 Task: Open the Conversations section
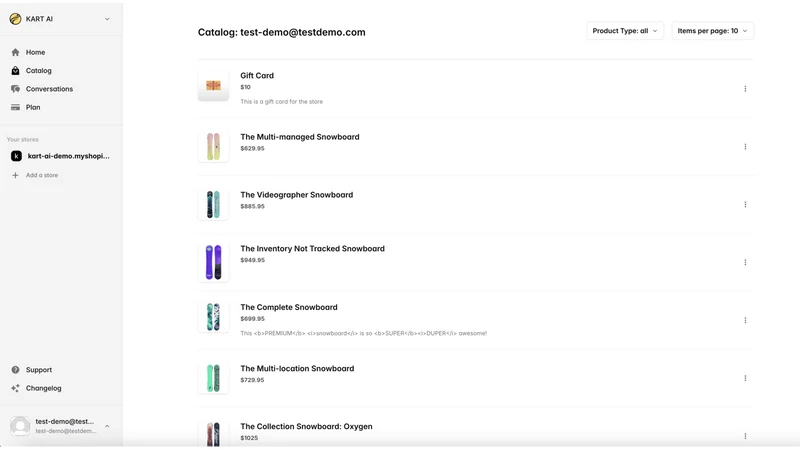coord(42,89)
